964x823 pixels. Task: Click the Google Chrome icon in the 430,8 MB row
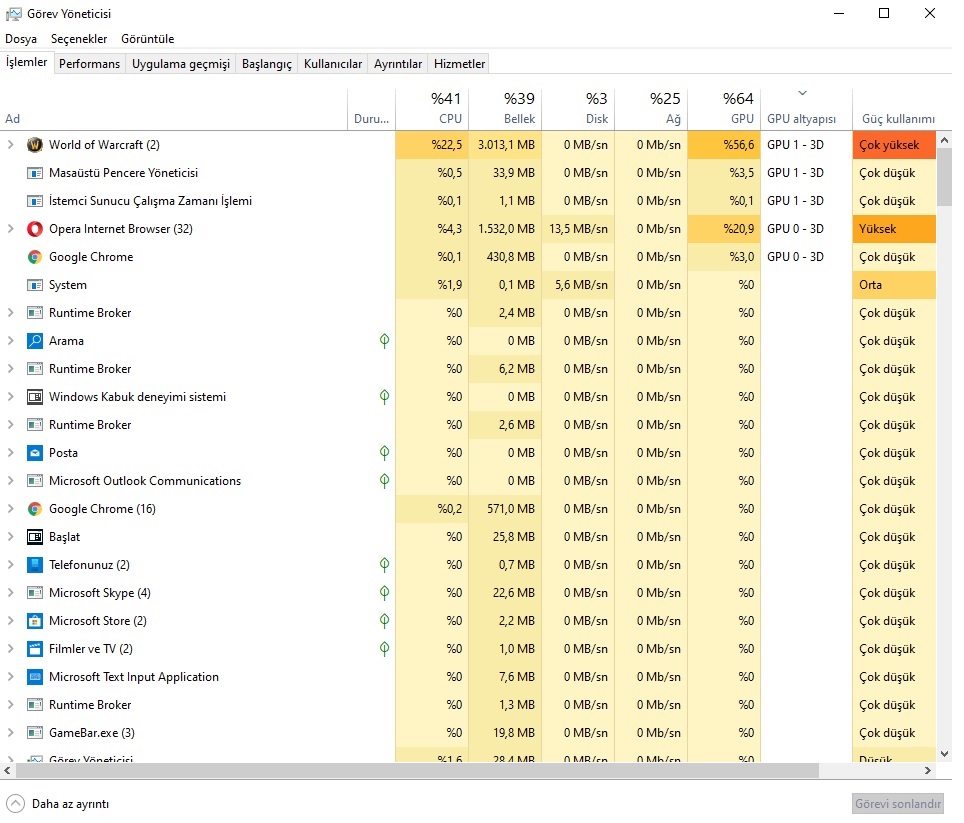pos(35,257)
